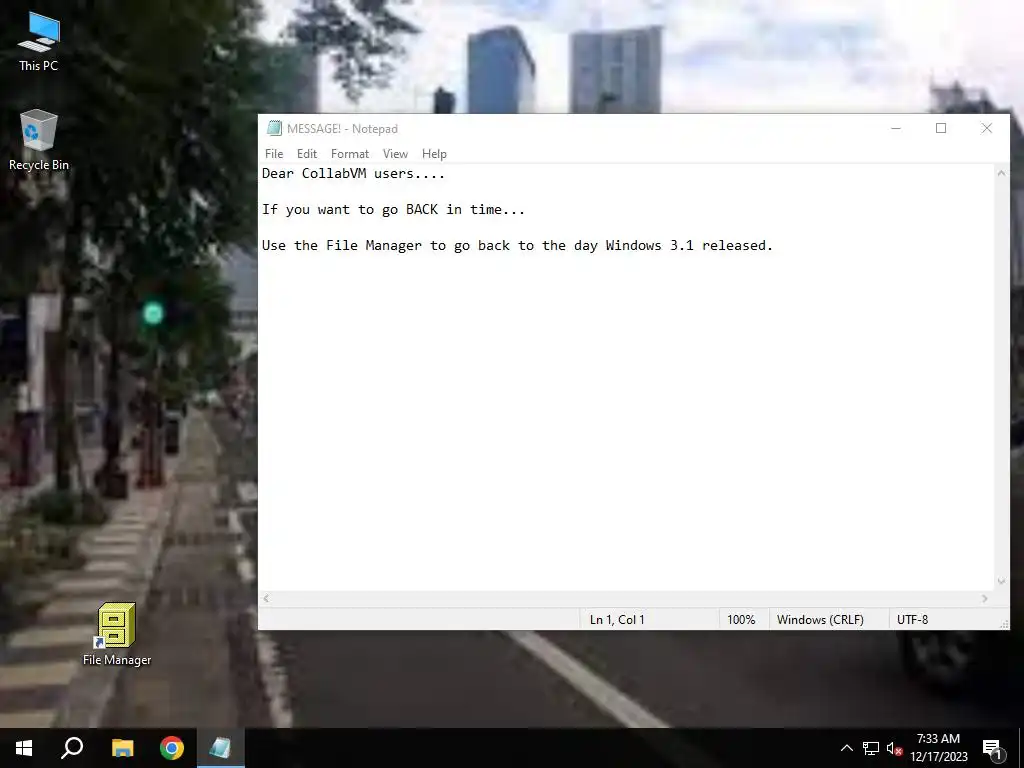Place cursor in 'If you want to go BACK' line
1024x768 pixels.
(x=393, y=210)
